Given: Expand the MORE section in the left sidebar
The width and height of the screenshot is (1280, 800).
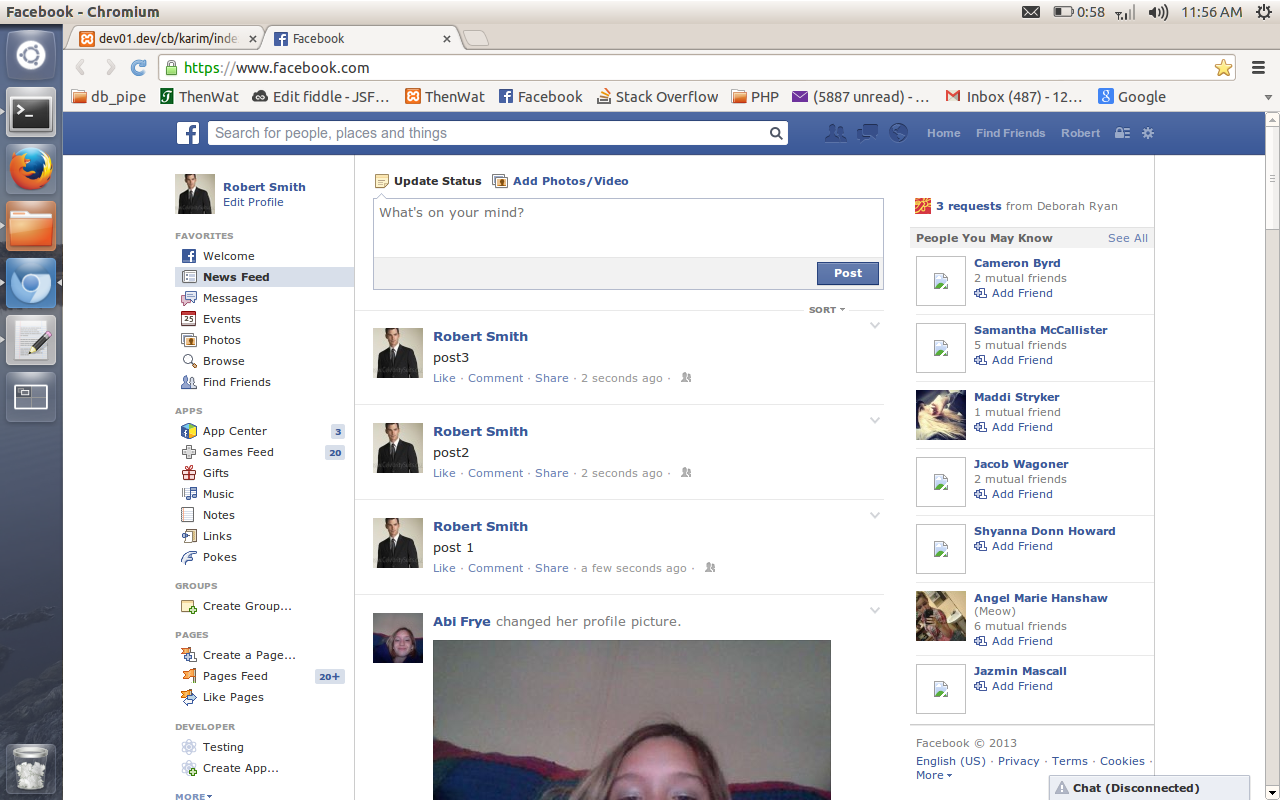Looking at the screenshot, I should pyautogui.click(x=192, y=795).
